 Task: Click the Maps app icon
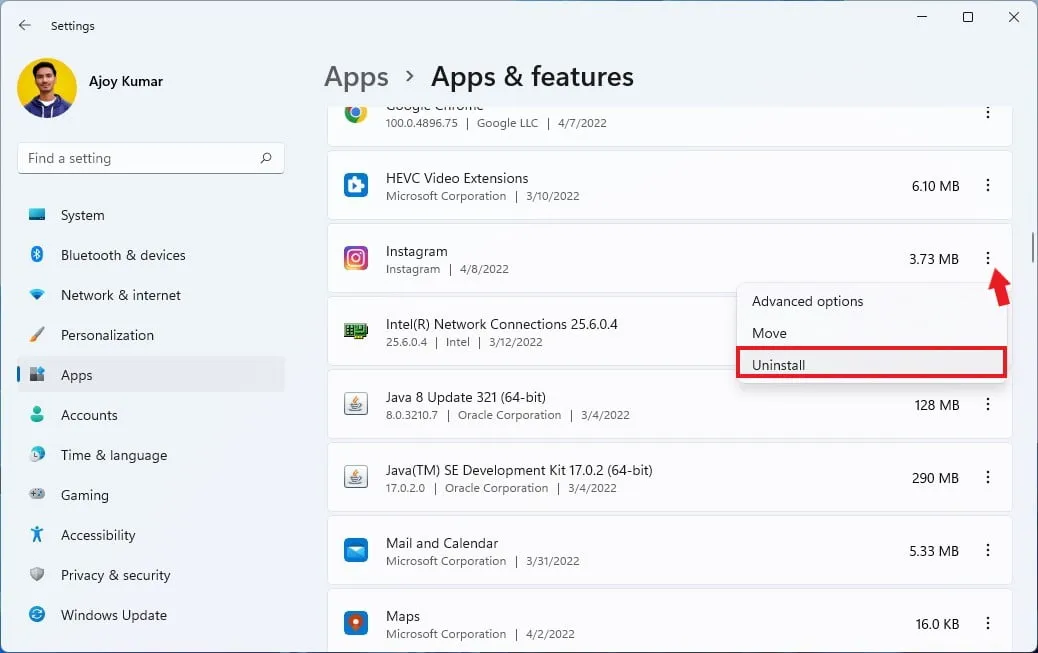[x=356, y=624]
